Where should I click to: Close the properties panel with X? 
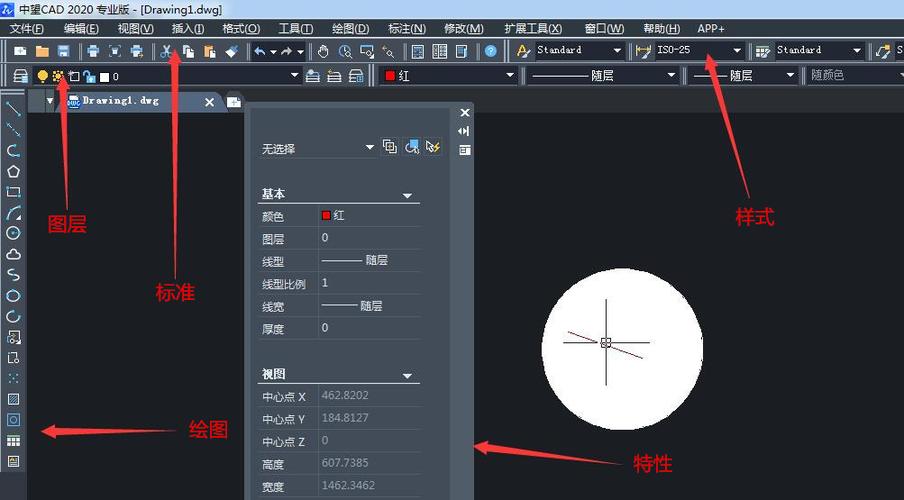click(x=465, y=113)
